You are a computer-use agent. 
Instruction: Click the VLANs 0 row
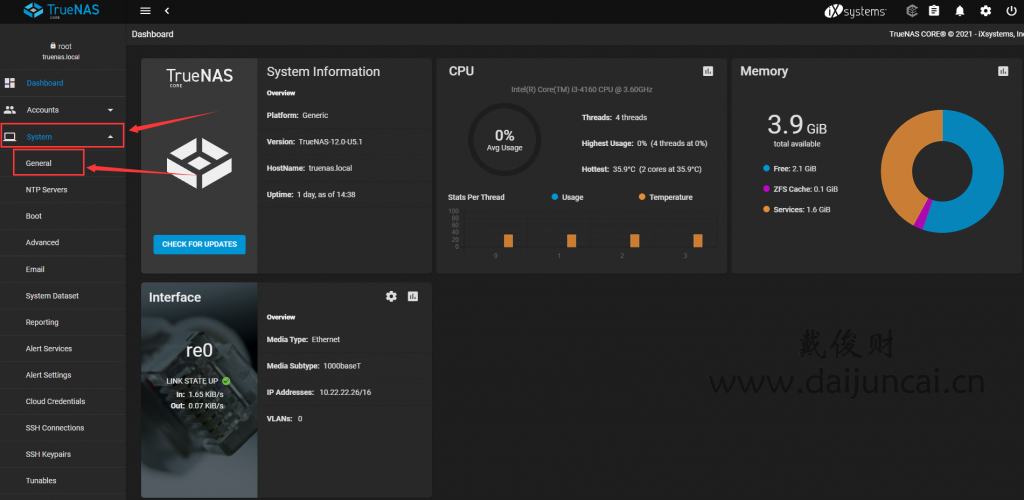(344, 418)
